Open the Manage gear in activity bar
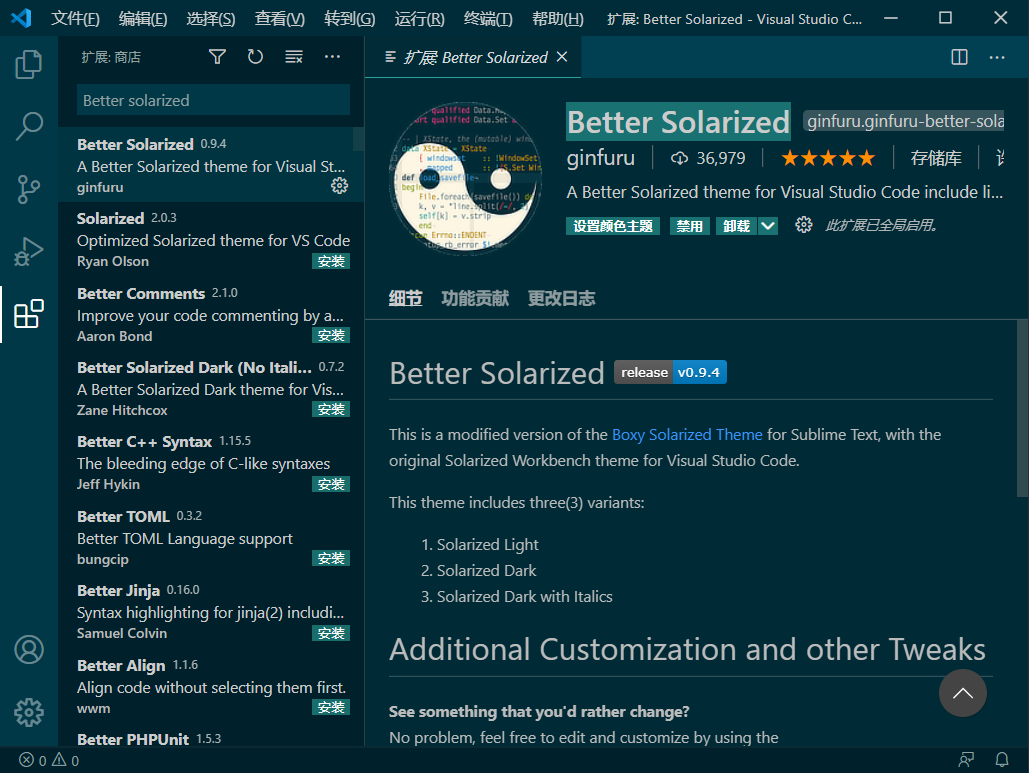Screen dimensions: 1029x773 pyautogui.click(x=29, y=712)
